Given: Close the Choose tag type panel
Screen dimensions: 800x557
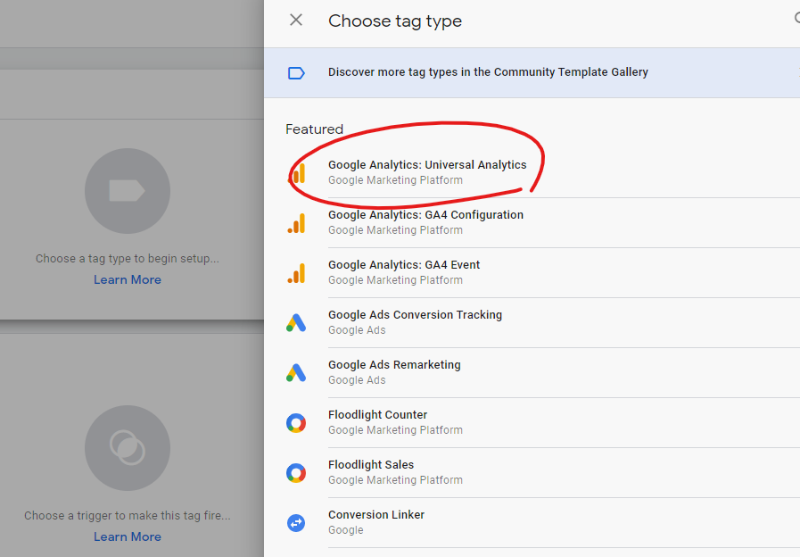Looking at the screenshot, I should (296, 20).
